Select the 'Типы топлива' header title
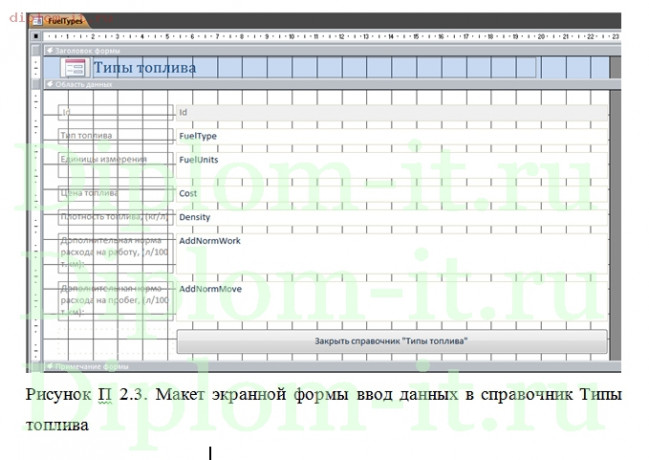The height and width of the screenshot is (460, 649). tap(144, 67)
